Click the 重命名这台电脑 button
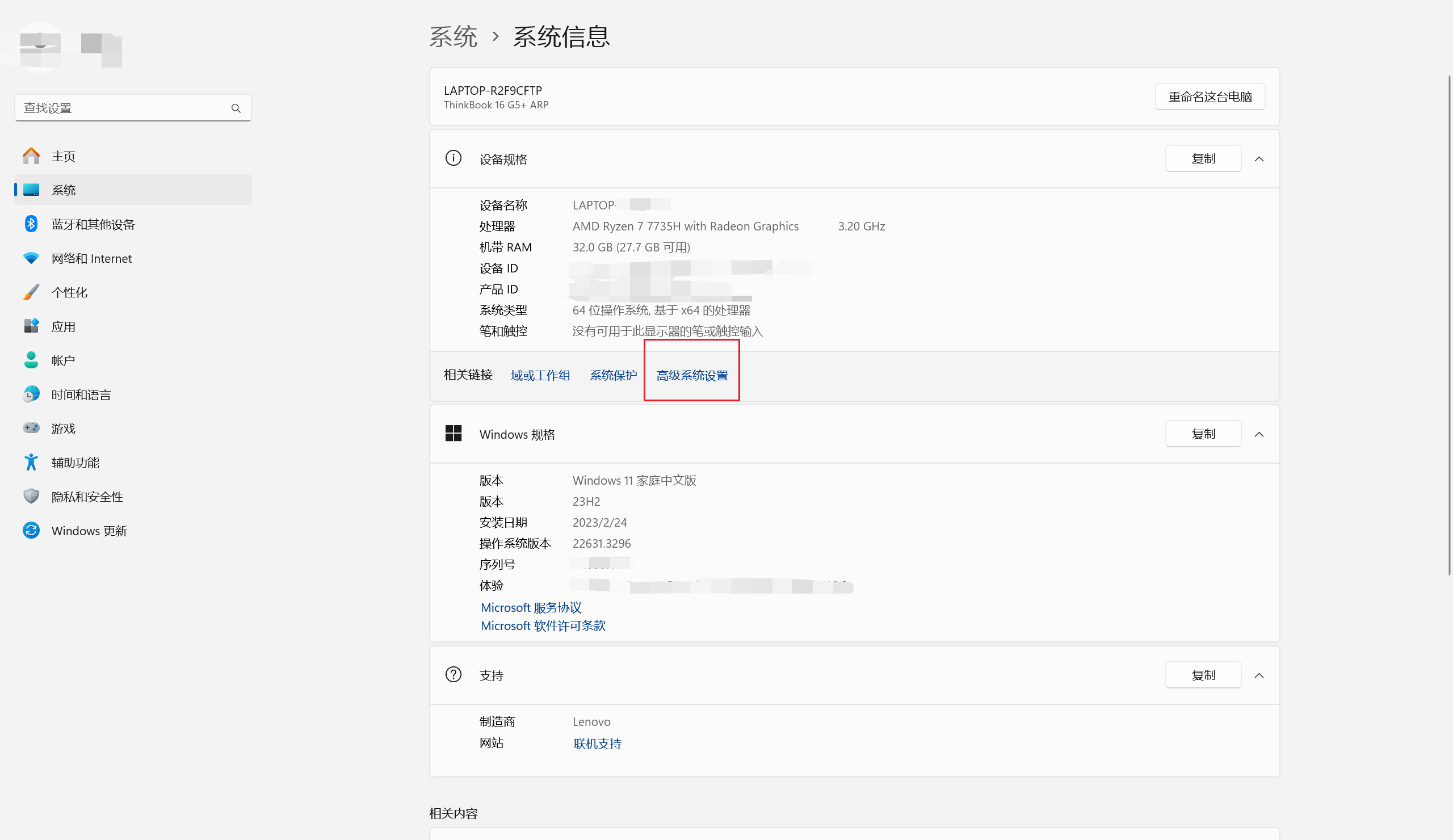Screen dimensions: 1453x840 1210,97
